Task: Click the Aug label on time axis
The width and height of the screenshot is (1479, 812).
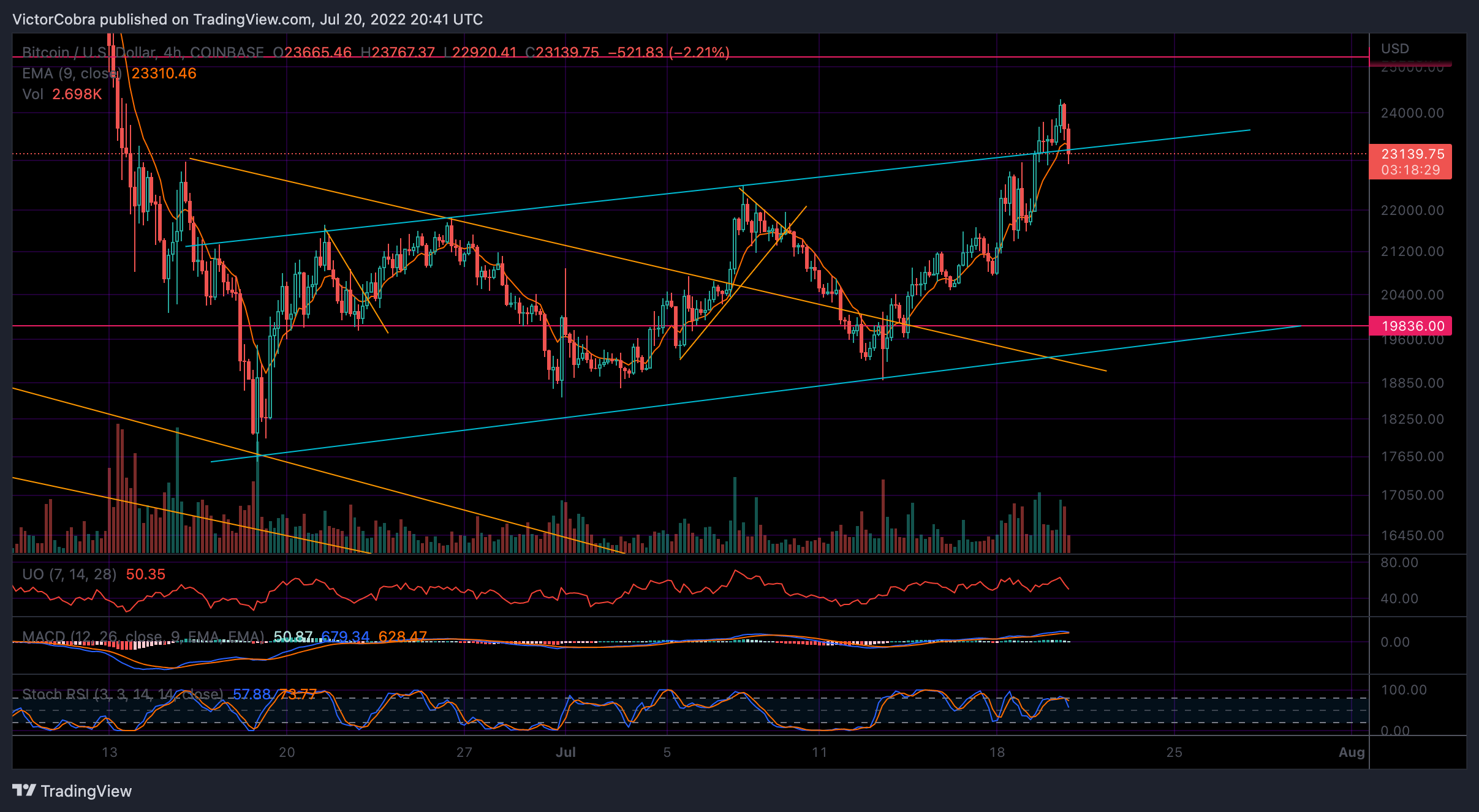Action: (x=1352, y=753)
